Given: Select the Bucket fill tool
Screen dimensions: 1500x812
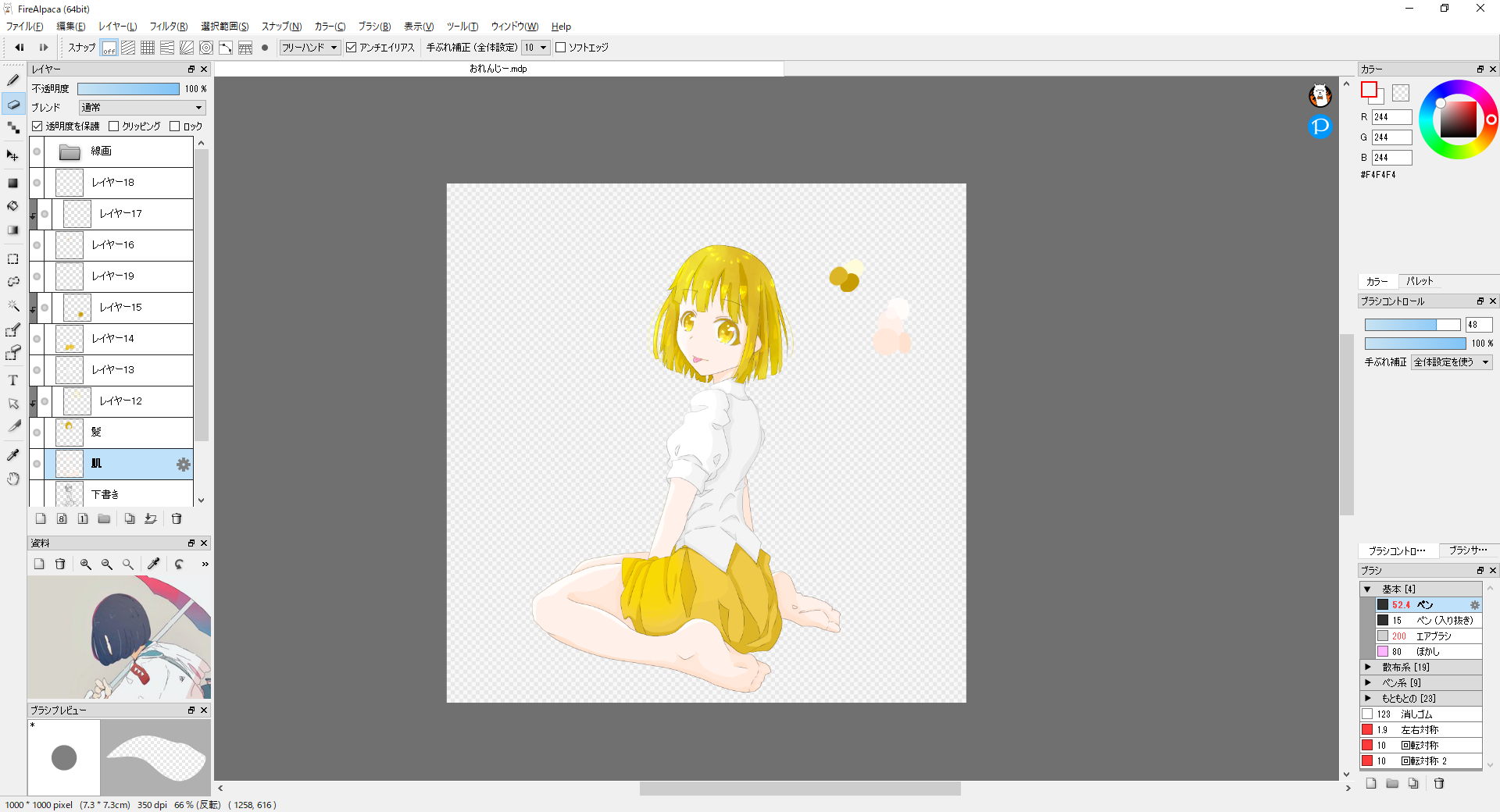Looking at the screenshot, I should pyautogui.click(x=13, y=207).
